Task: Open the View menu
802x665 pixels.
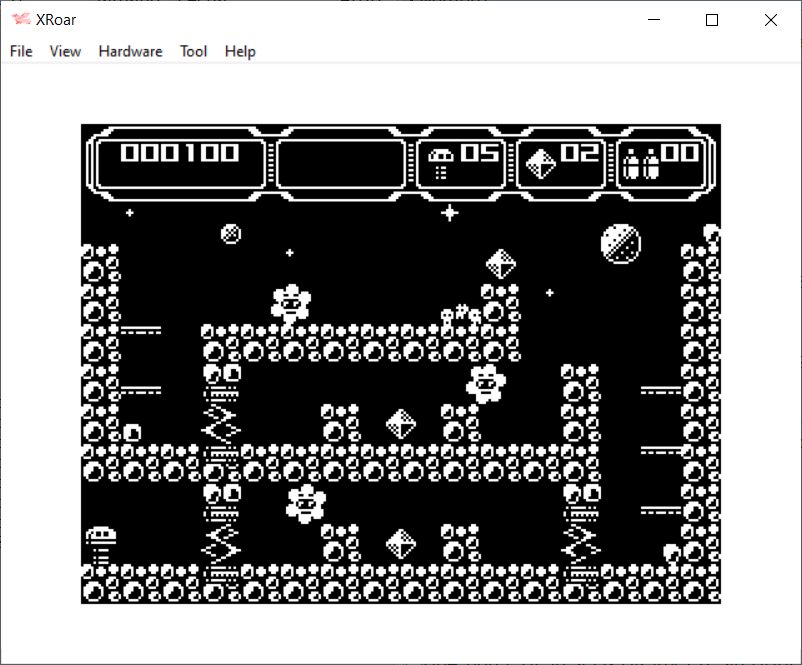Action: coord(65,51)
